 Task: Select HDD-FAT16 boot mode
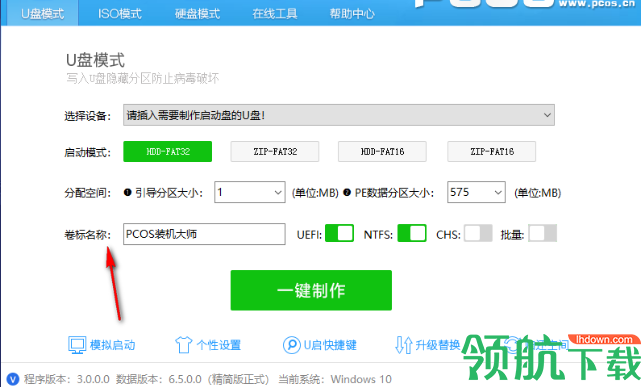[382, 152]
